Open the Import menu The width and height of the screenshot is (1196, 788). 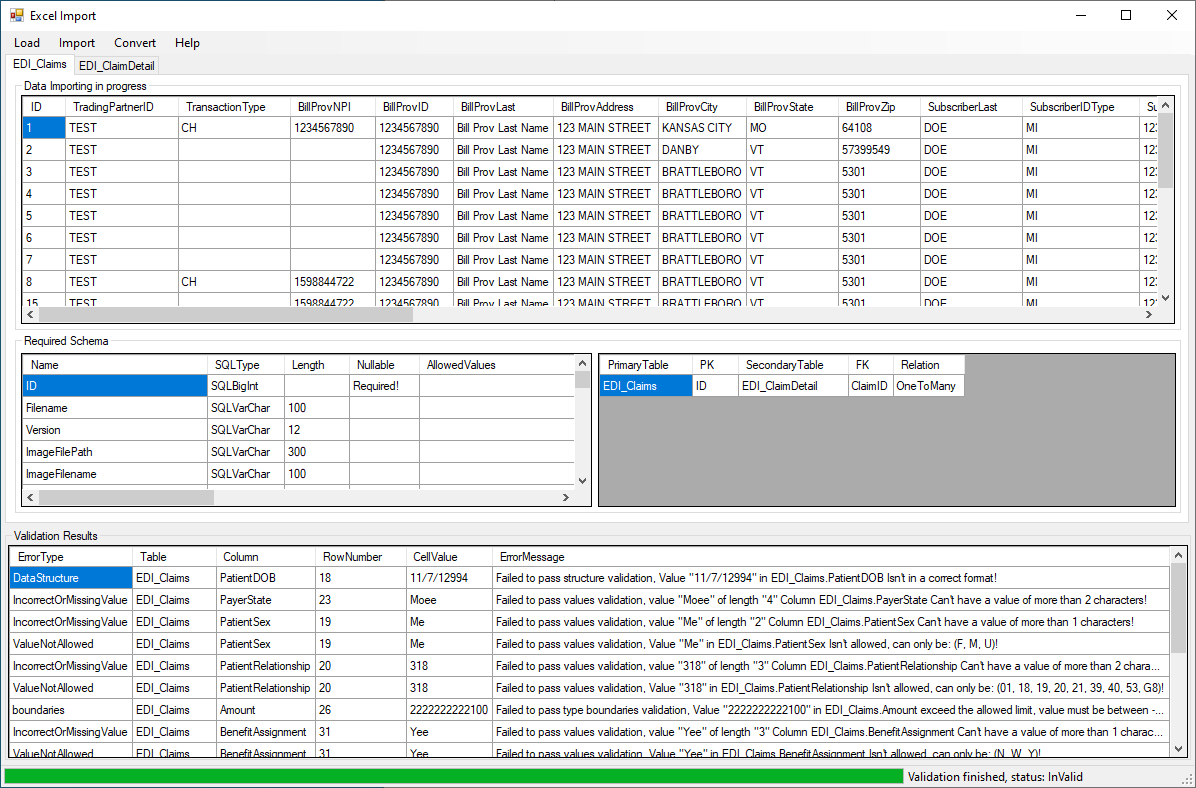tap(77, 43)
